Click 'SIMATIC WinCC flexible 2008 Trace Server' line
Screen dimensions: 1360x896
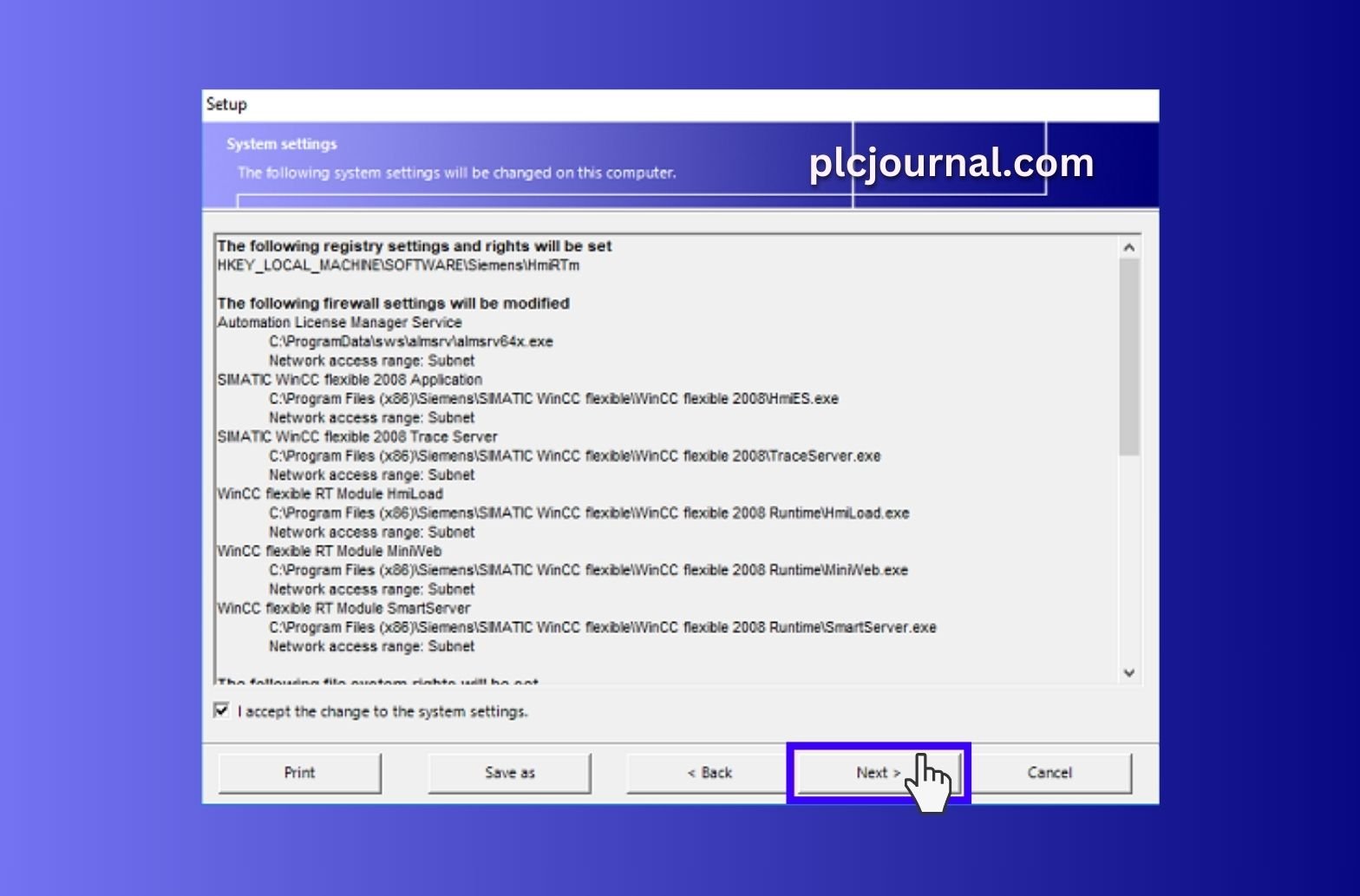tap(357, 437)
